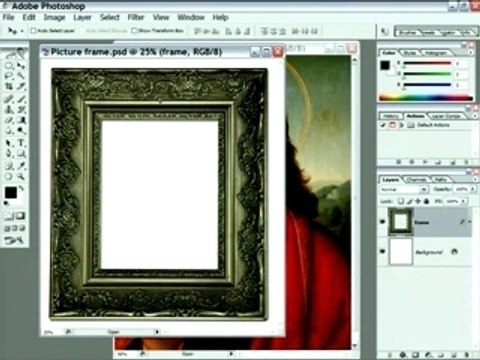Open the blend mode dropdown in Layers

(x=424, y=189)
